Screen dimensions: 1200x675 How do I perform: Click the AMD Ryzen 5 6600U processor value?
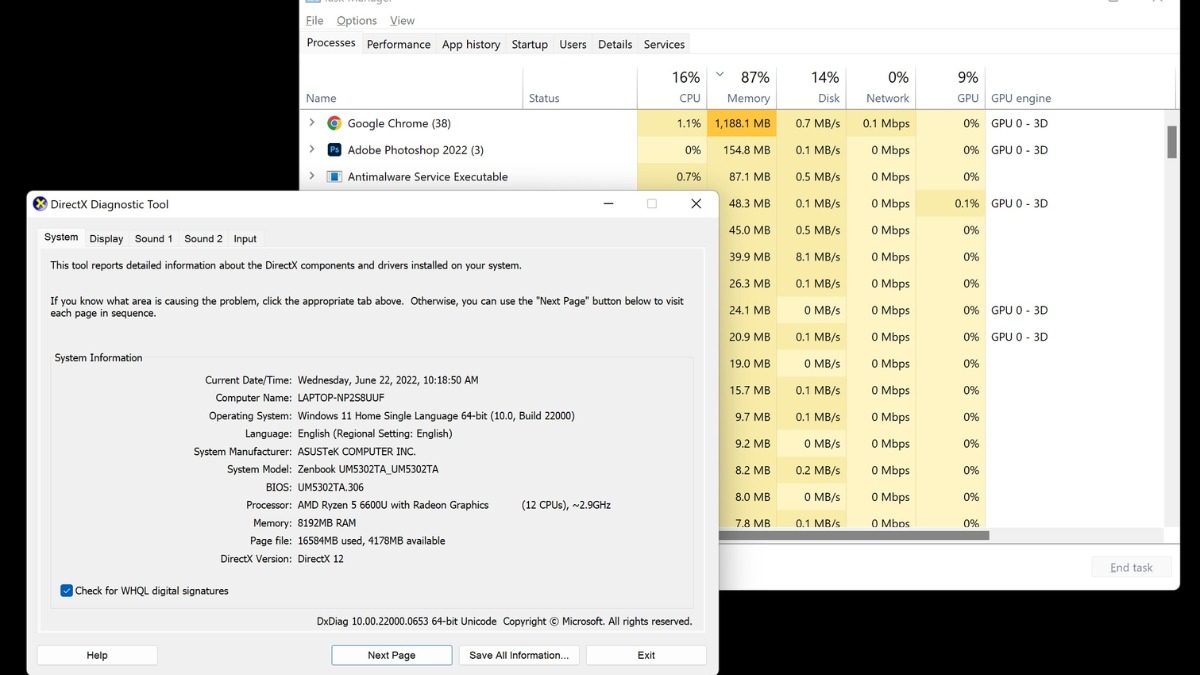pyautogui.click(x=393, y=505)
